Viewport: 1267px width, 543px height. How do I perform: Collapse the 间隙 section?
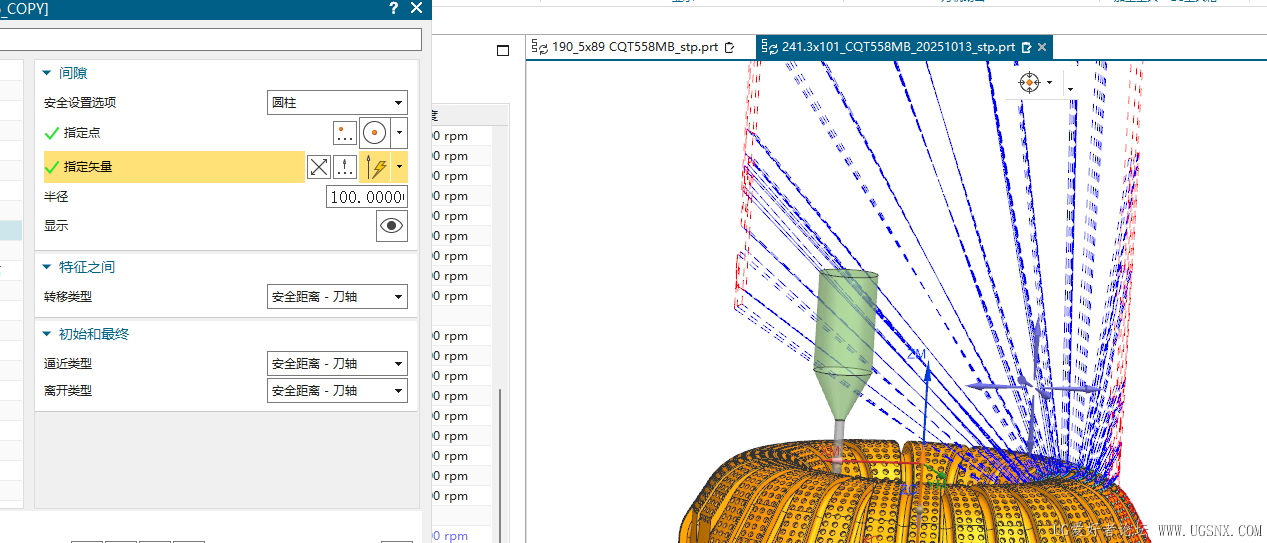[x=47, y=73]
